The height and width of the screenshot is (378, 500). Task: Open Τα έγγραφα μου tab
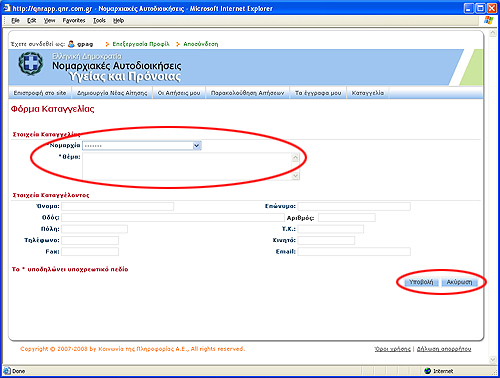[318, 93]
